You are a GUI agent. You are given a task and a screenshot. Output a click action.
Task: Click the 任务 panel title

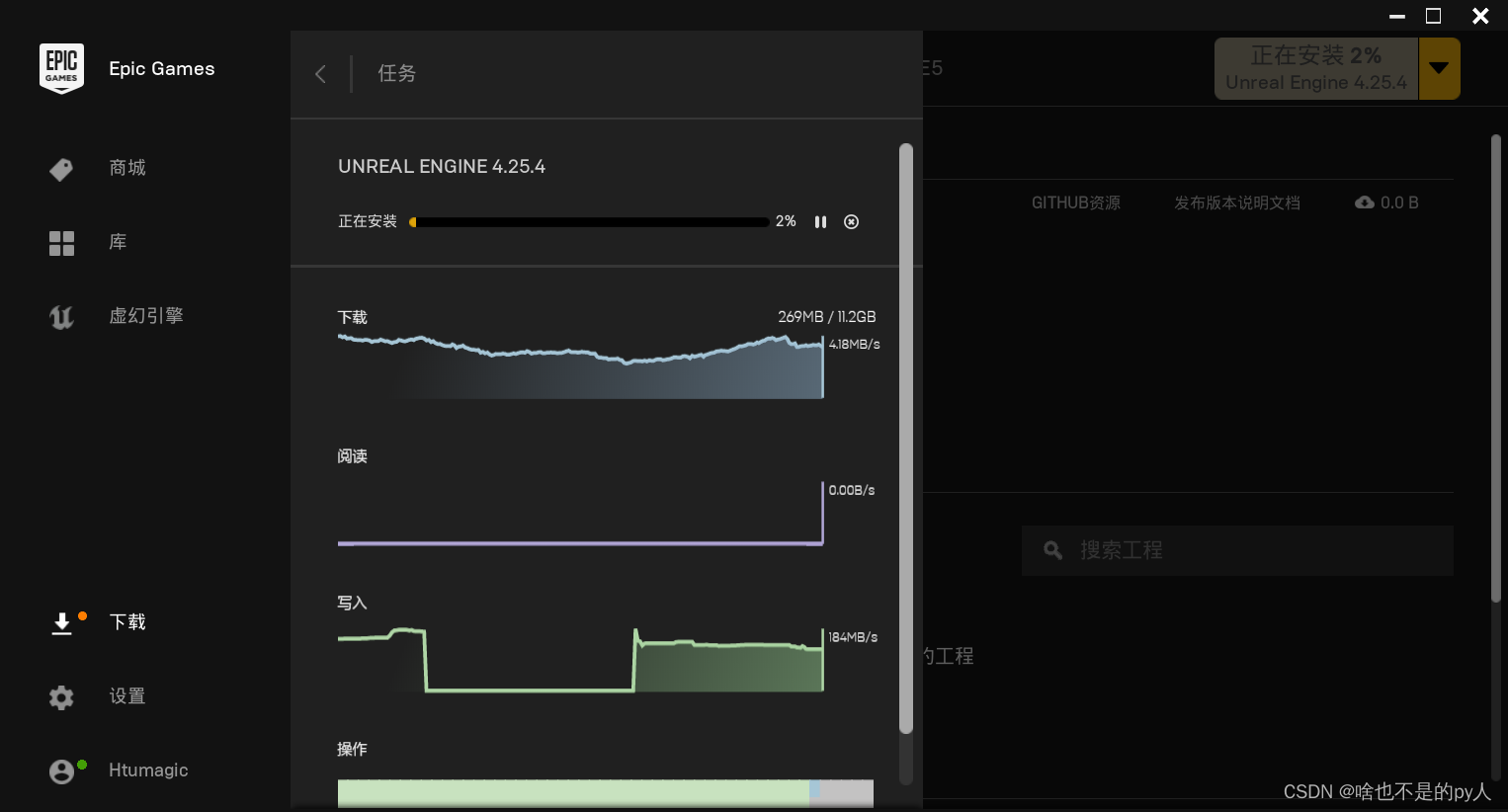(397, 73)
